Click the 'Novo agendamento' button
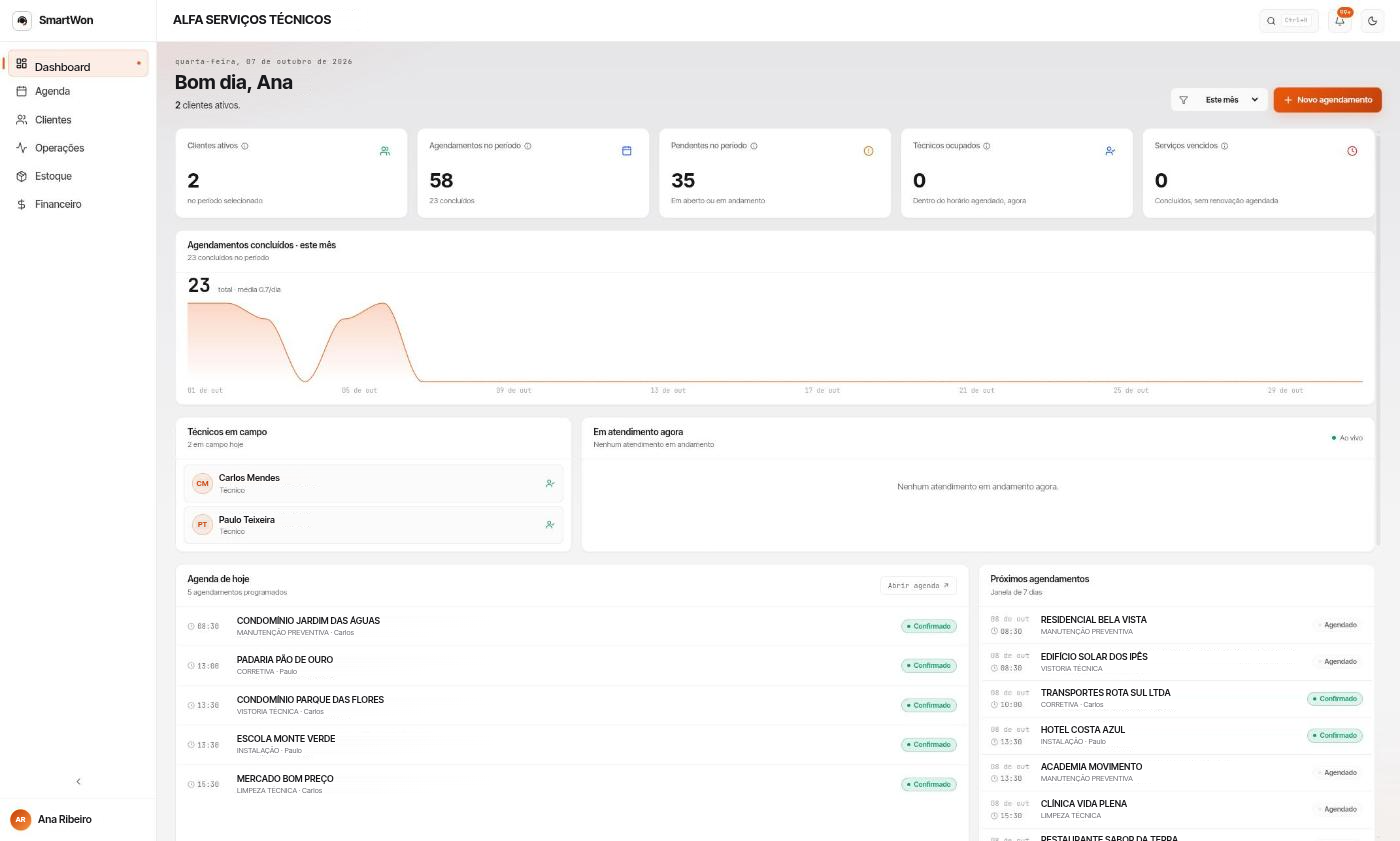 coord(1327,100)
